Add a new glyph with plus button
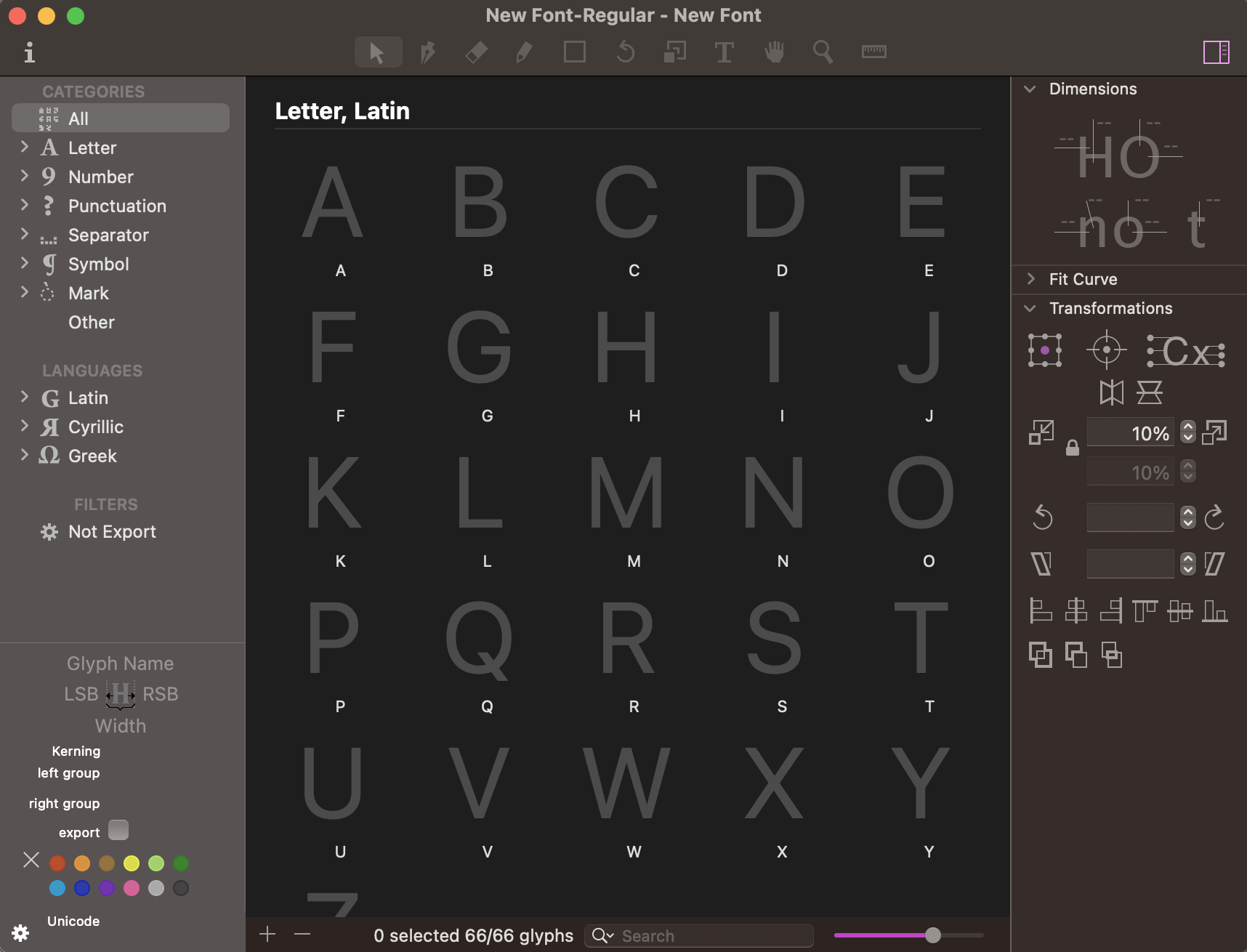 pos(267,935)
